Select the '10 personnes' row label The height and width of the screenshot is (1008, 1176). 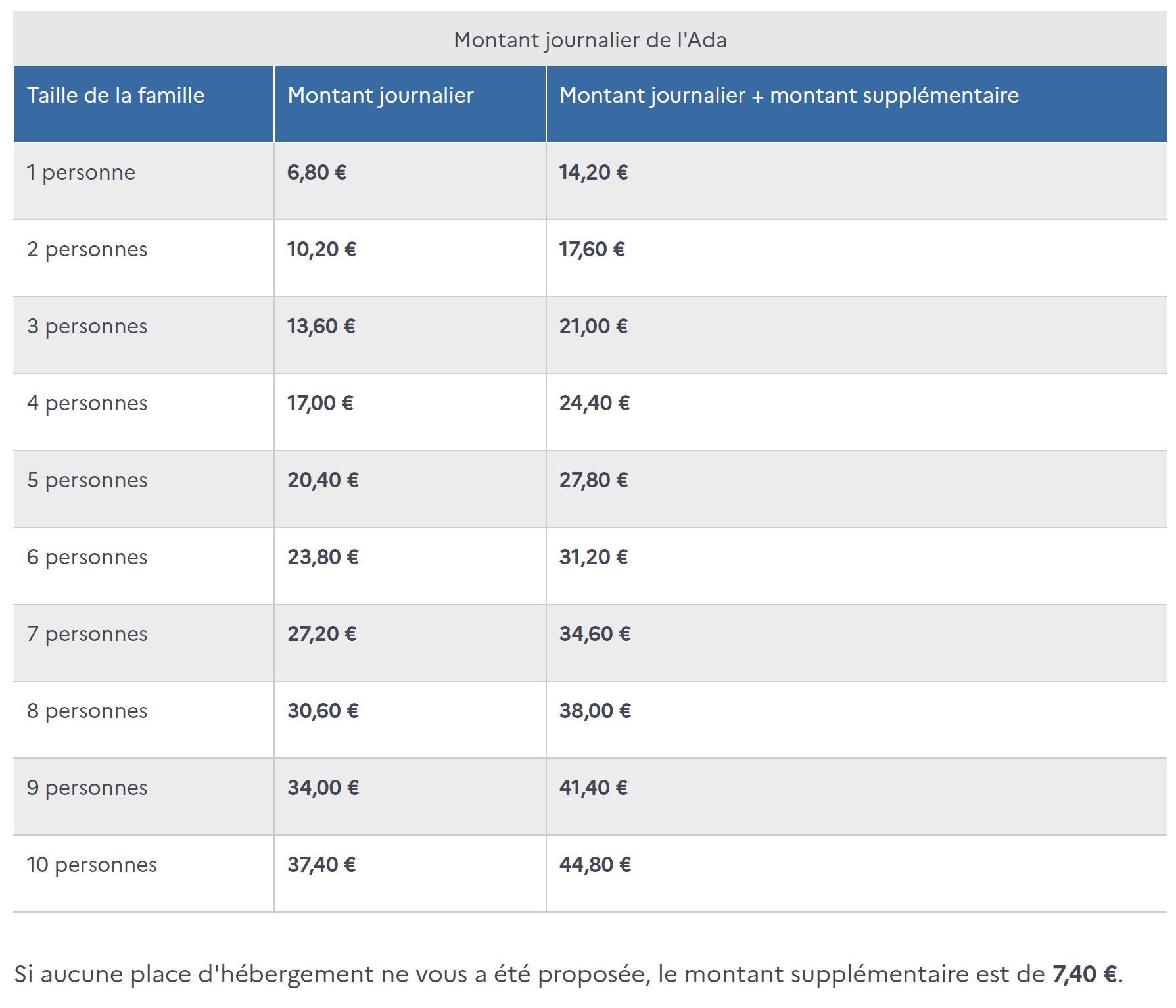91,865
